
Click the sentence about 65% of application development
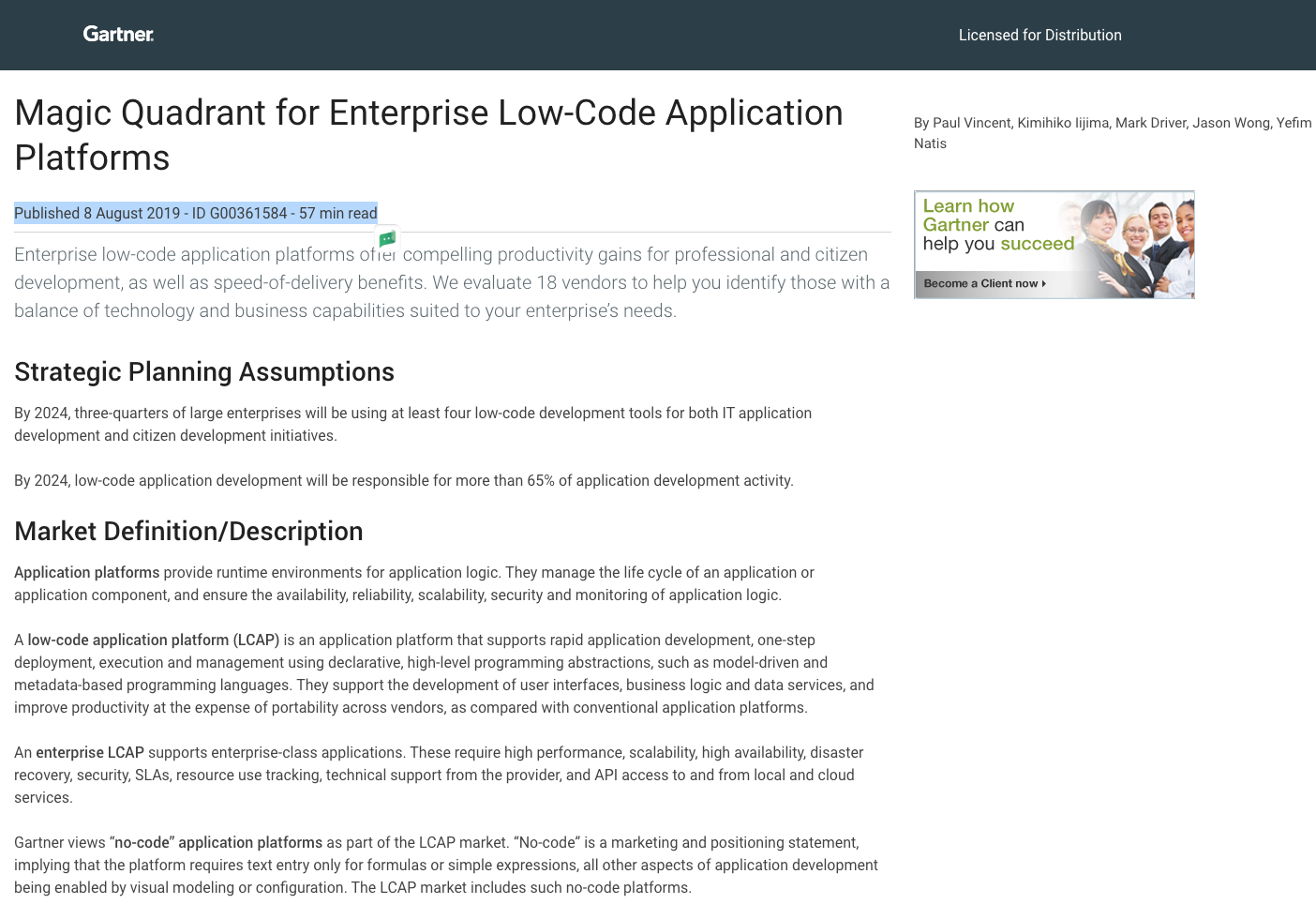tap(404, 480)
